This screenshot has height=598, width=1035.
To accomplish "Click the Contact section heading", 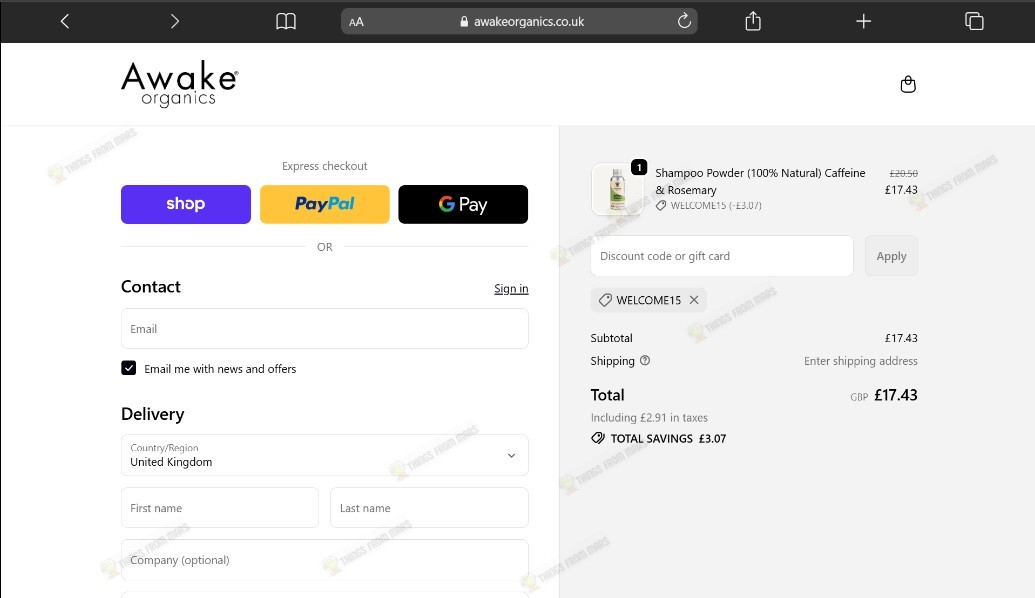I will pyautogui.click(x=150, y=286).
